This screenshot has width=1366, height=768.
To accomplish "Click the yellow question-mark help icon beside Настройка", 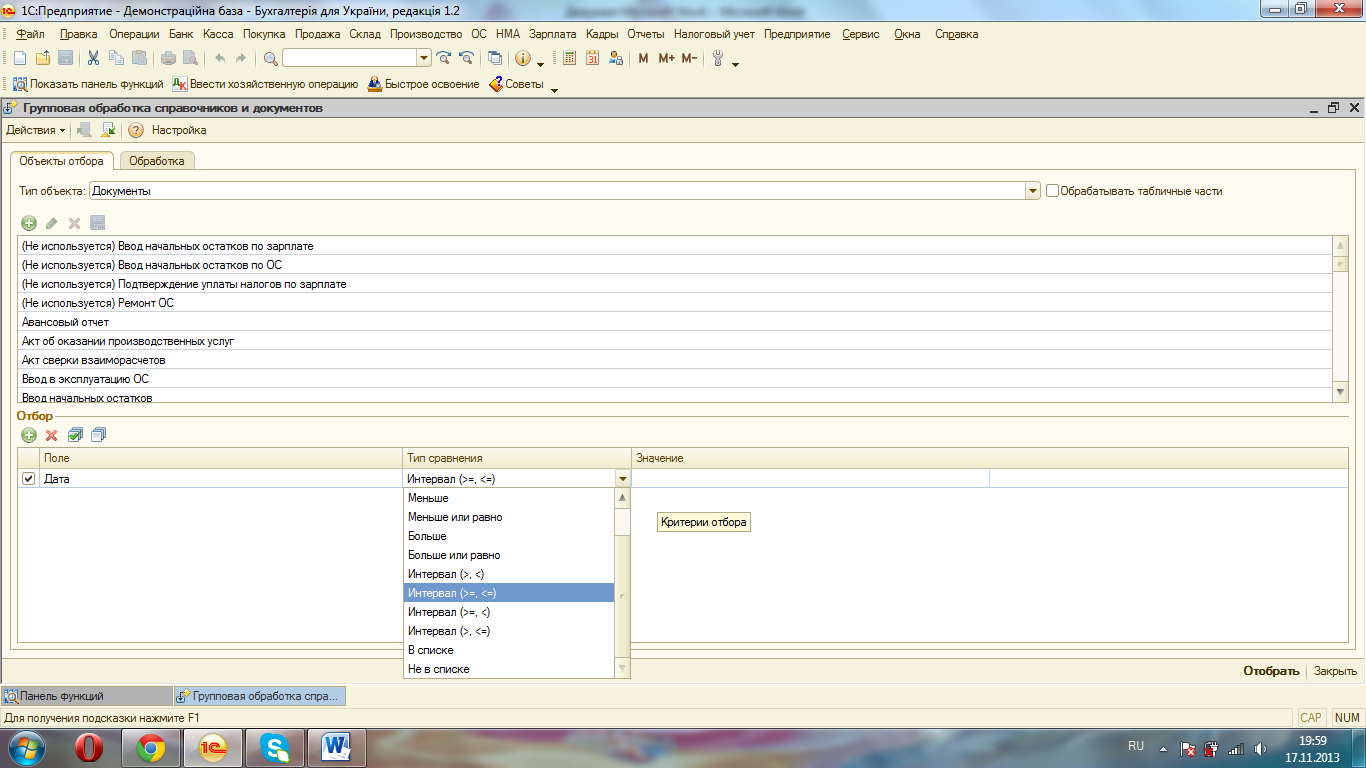I will [135, 130].
